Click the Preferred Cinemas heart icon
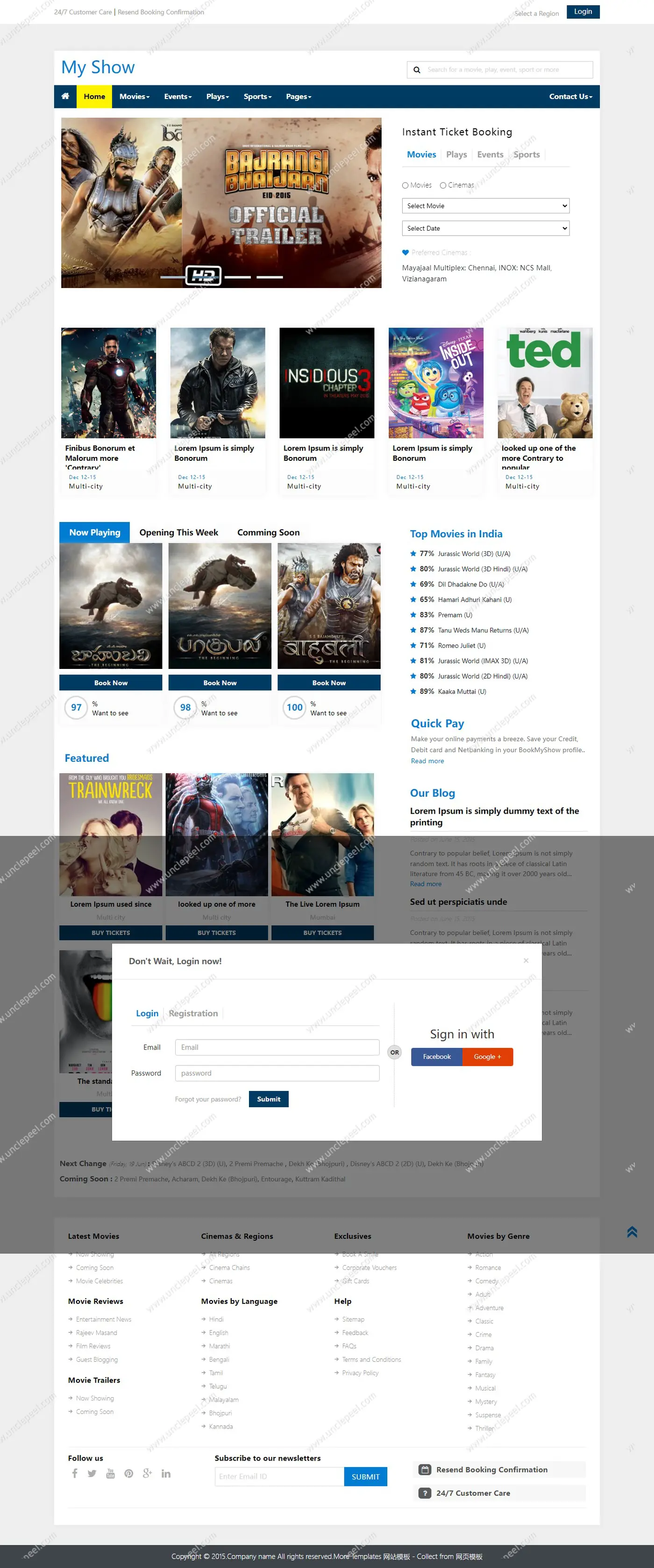 pyautogui.click(x=405, y=253)
